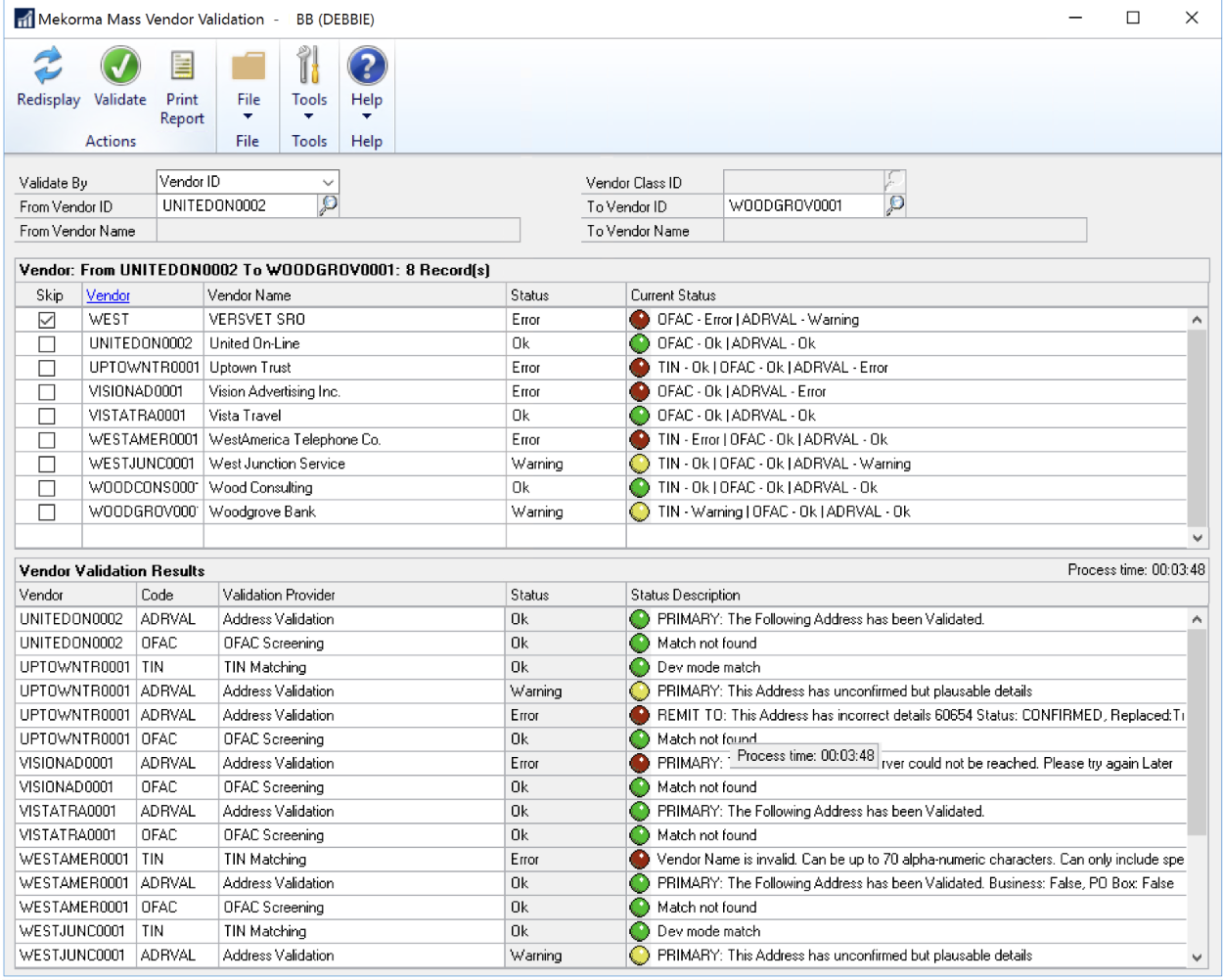Click yellow status icon for WESTJUNC0001 vendor row
Screen dimensions: 1223x980
click(640, 464)
